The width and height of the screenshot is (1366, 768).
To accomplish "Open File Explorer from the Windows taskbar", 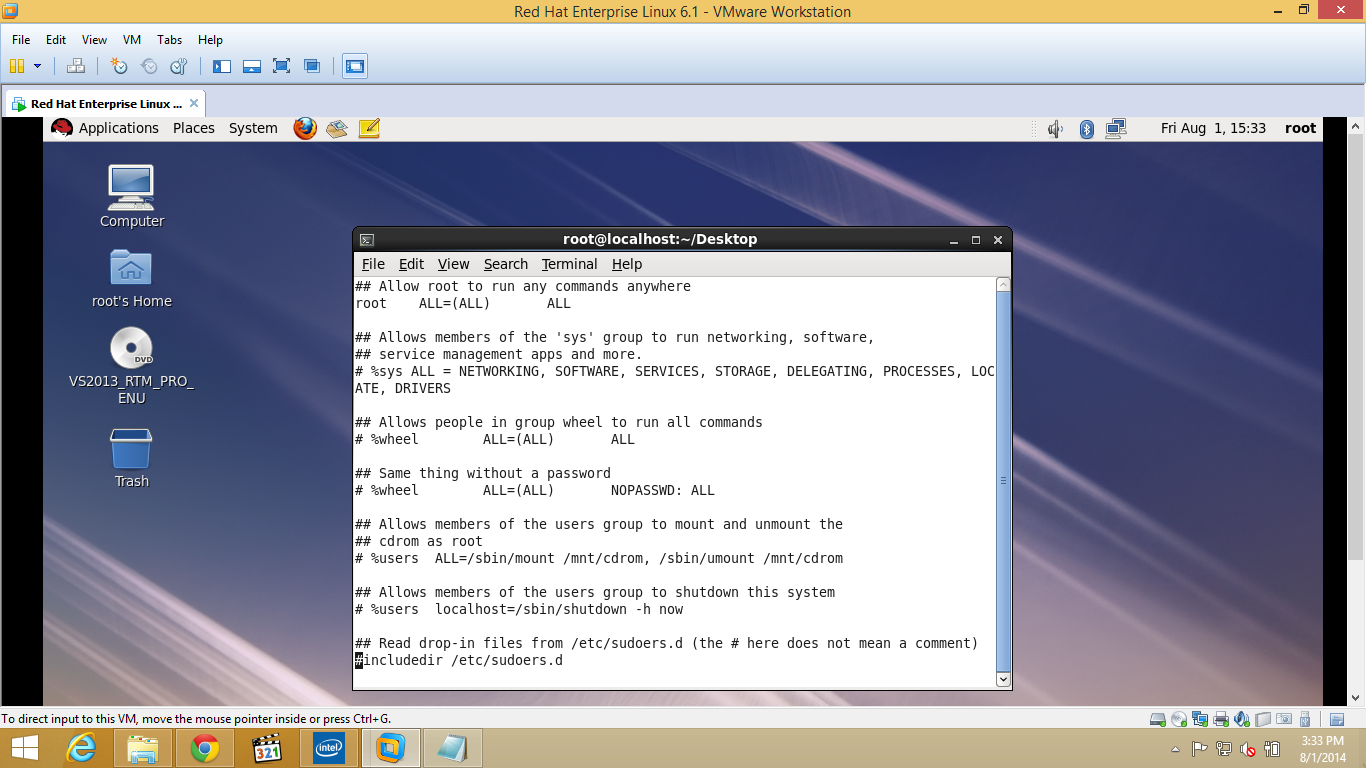I will [143, 748].
